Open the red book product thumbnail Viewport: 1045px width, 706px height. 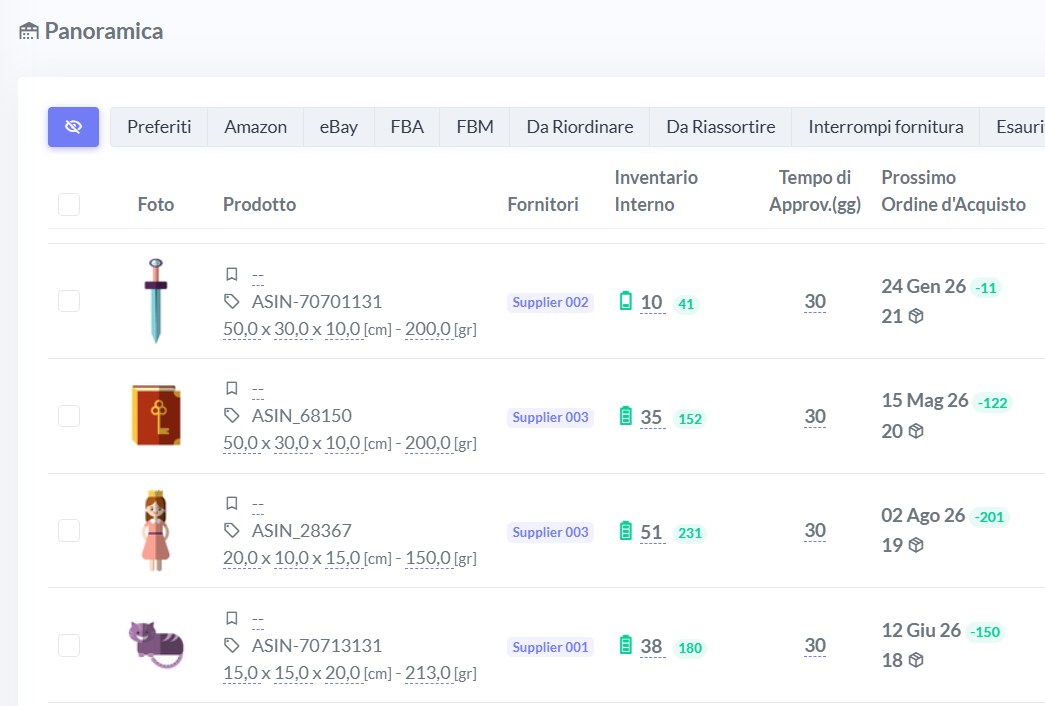(156, 415)
